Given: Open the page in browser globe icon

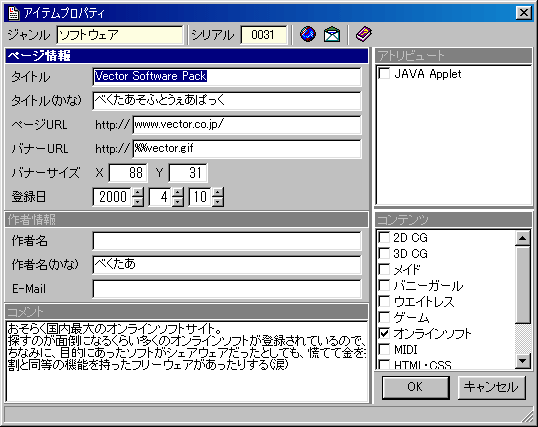Looking at the screenshot, I should (308, 34).
